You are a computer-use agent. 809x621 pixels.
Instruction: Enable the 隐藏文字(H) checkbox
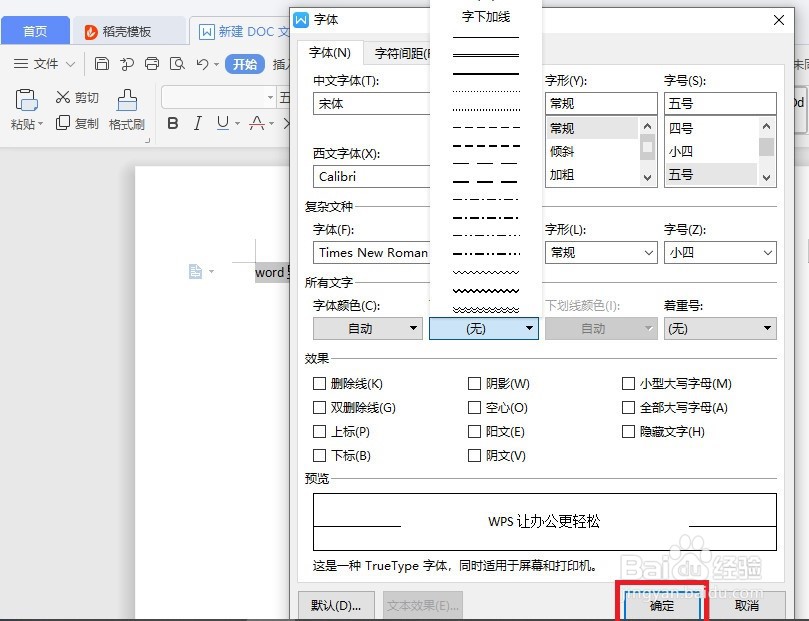point(628,431)
